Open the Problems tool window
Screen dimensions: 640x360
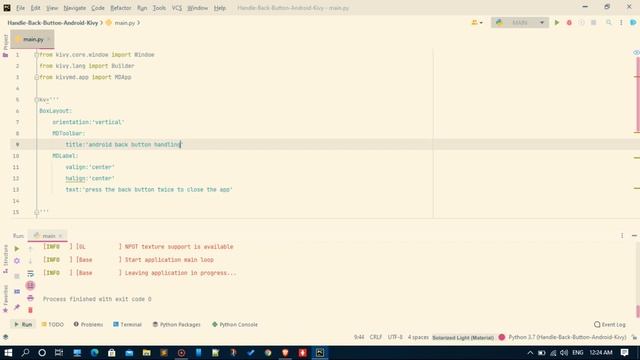(x=88, y=324)
